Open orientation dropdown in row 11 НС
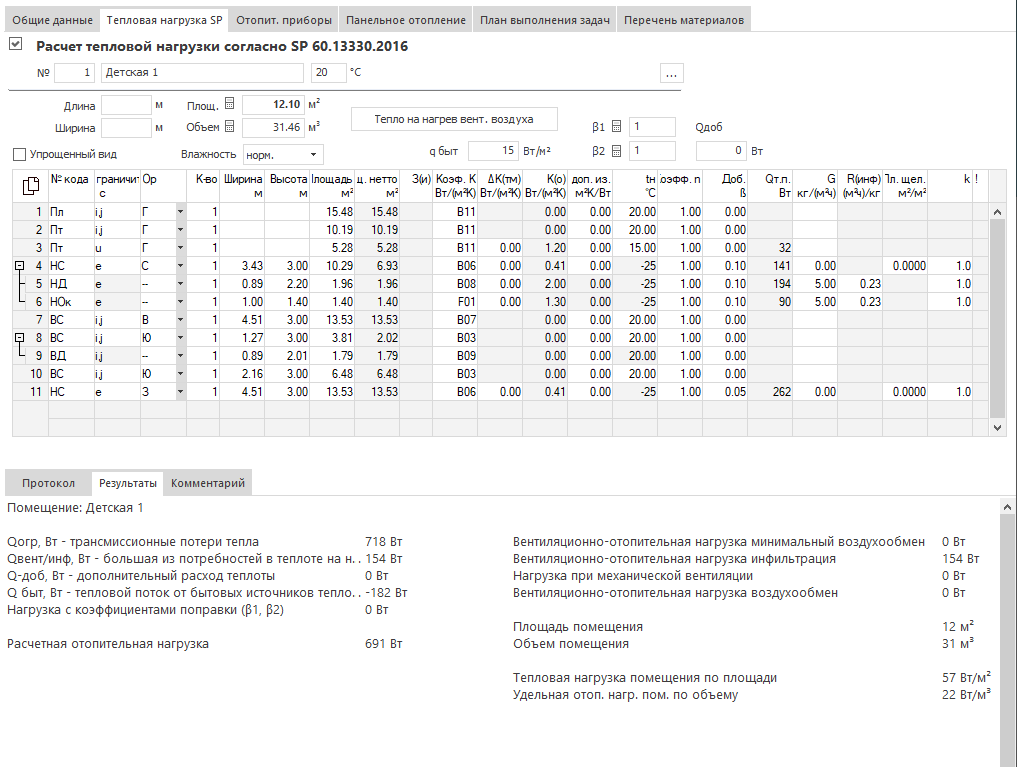This screenshot has height=767, width=1017. pyautogui.click(x=180, y=392)
